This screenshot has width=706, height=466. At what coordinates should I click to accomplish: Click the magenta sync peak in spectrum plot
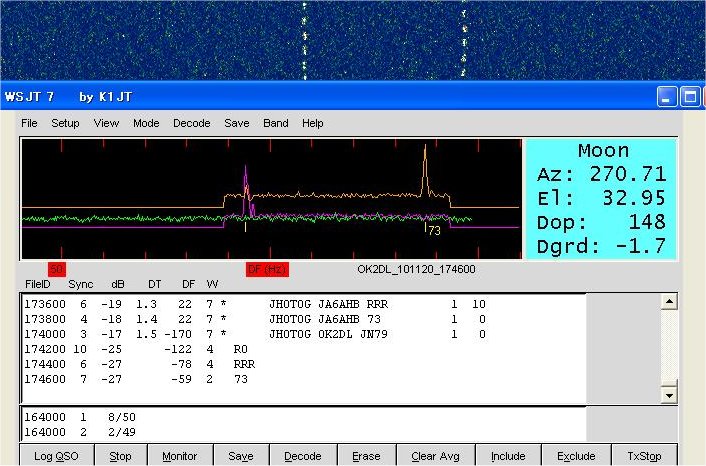click(x=246, y=189)
